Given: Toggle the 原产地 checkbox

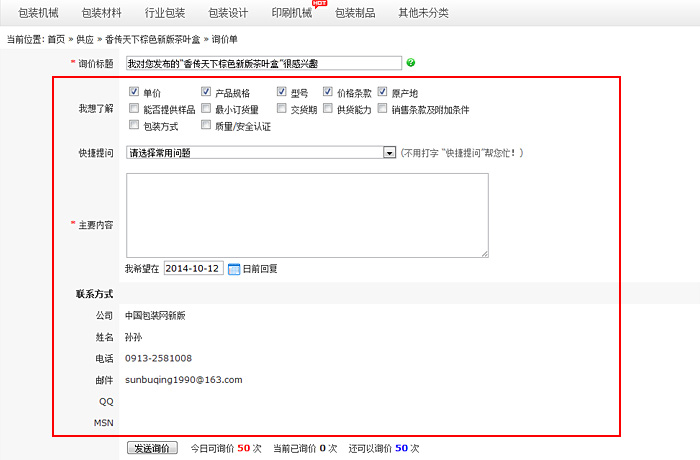Looking at the screenshot, I should click(x=383, y=93).
